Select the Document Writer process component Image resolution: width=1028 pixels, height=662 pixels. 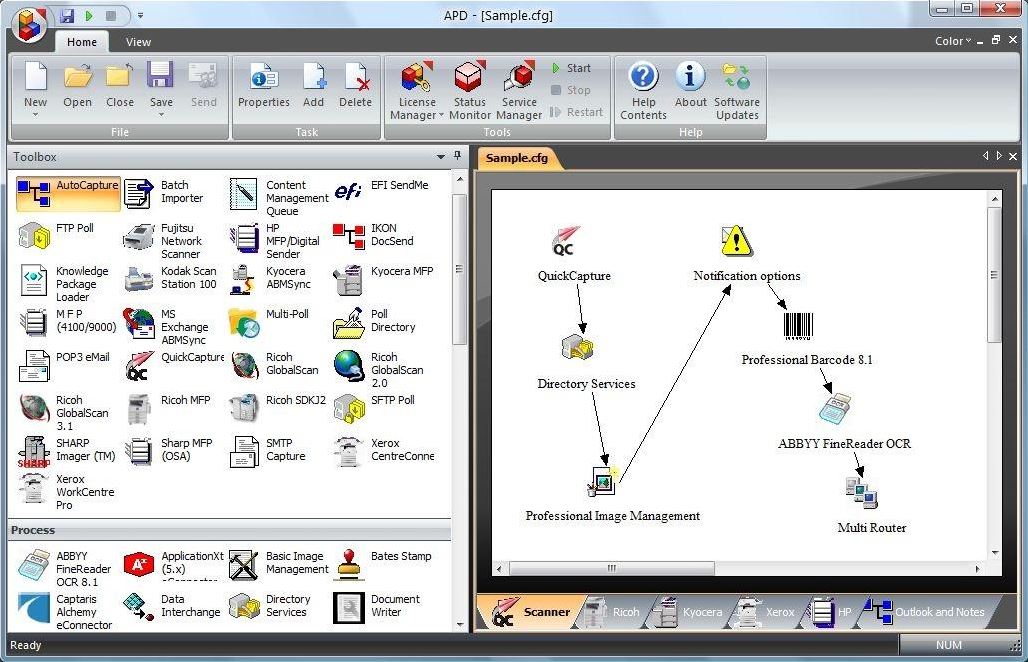click(378, 606)
